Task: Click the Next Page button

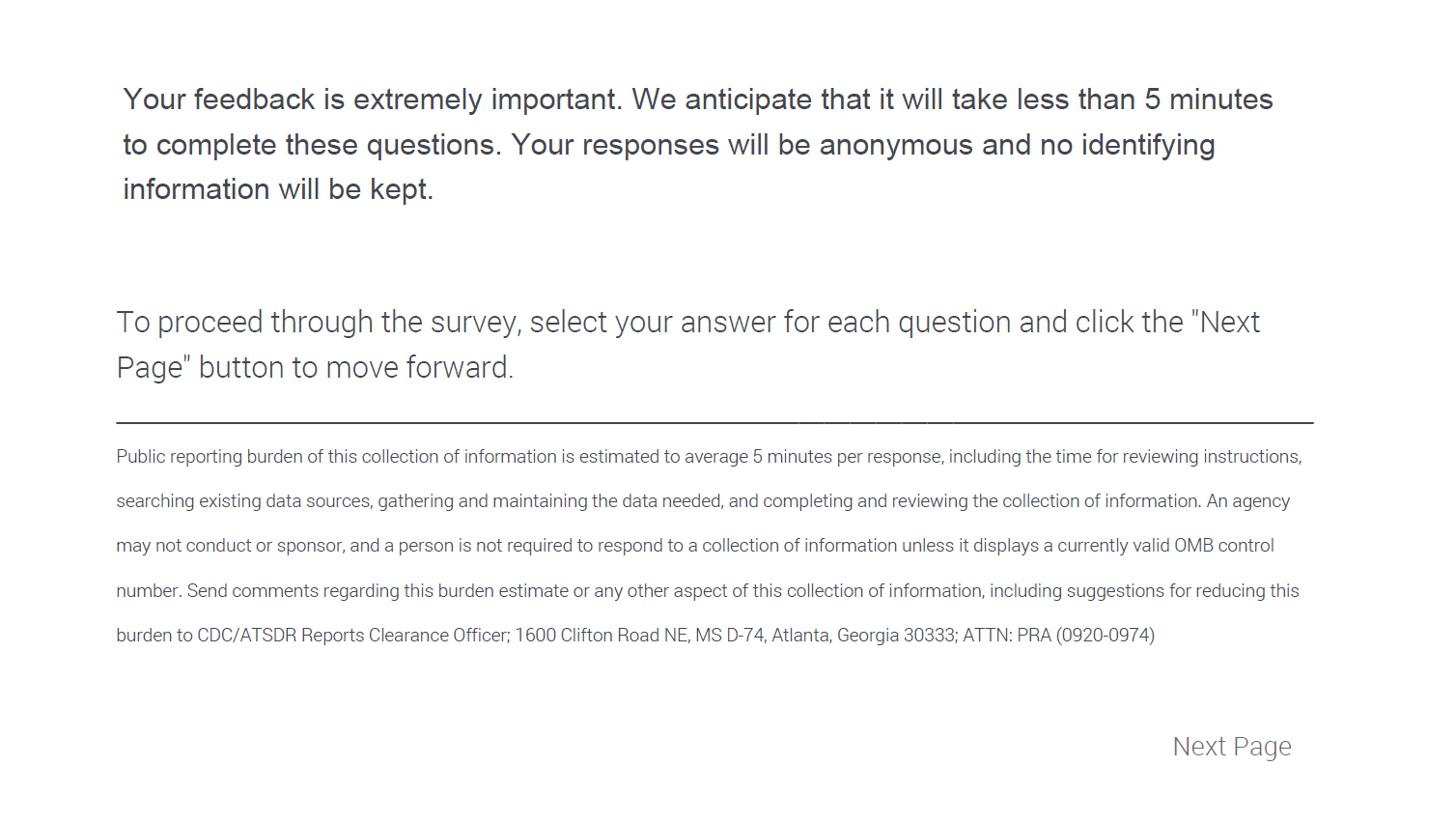Action: (x=1231, y=747)
